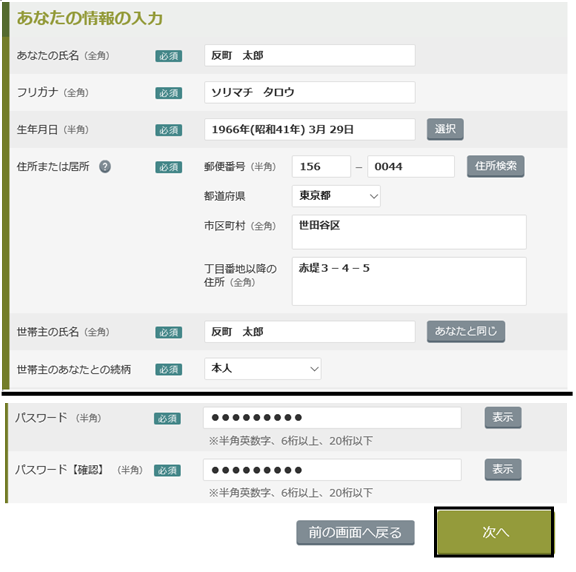Go back with 前の画面へ戻る
Image resolution: width=576 pixels, height=572 pixels.
pos(355,532)
